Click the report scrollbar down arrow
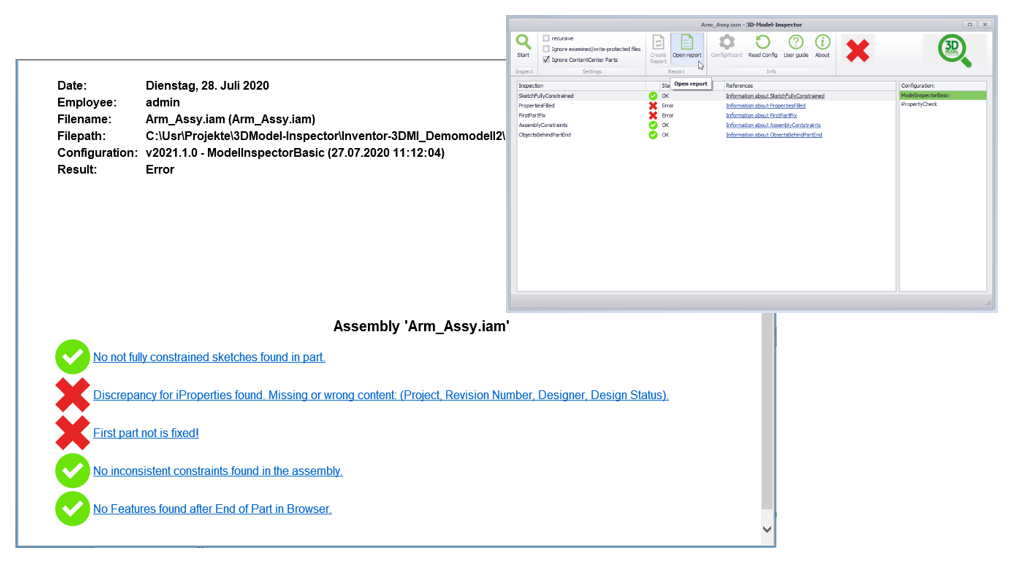This screenshot has width=1011, height=564. coord(767,529)
